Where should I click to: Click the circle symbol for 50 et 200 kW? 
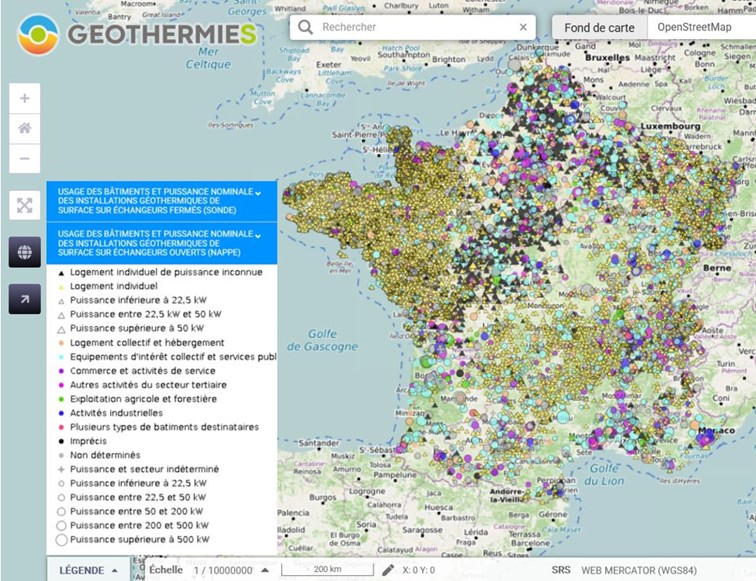(61, 512)
